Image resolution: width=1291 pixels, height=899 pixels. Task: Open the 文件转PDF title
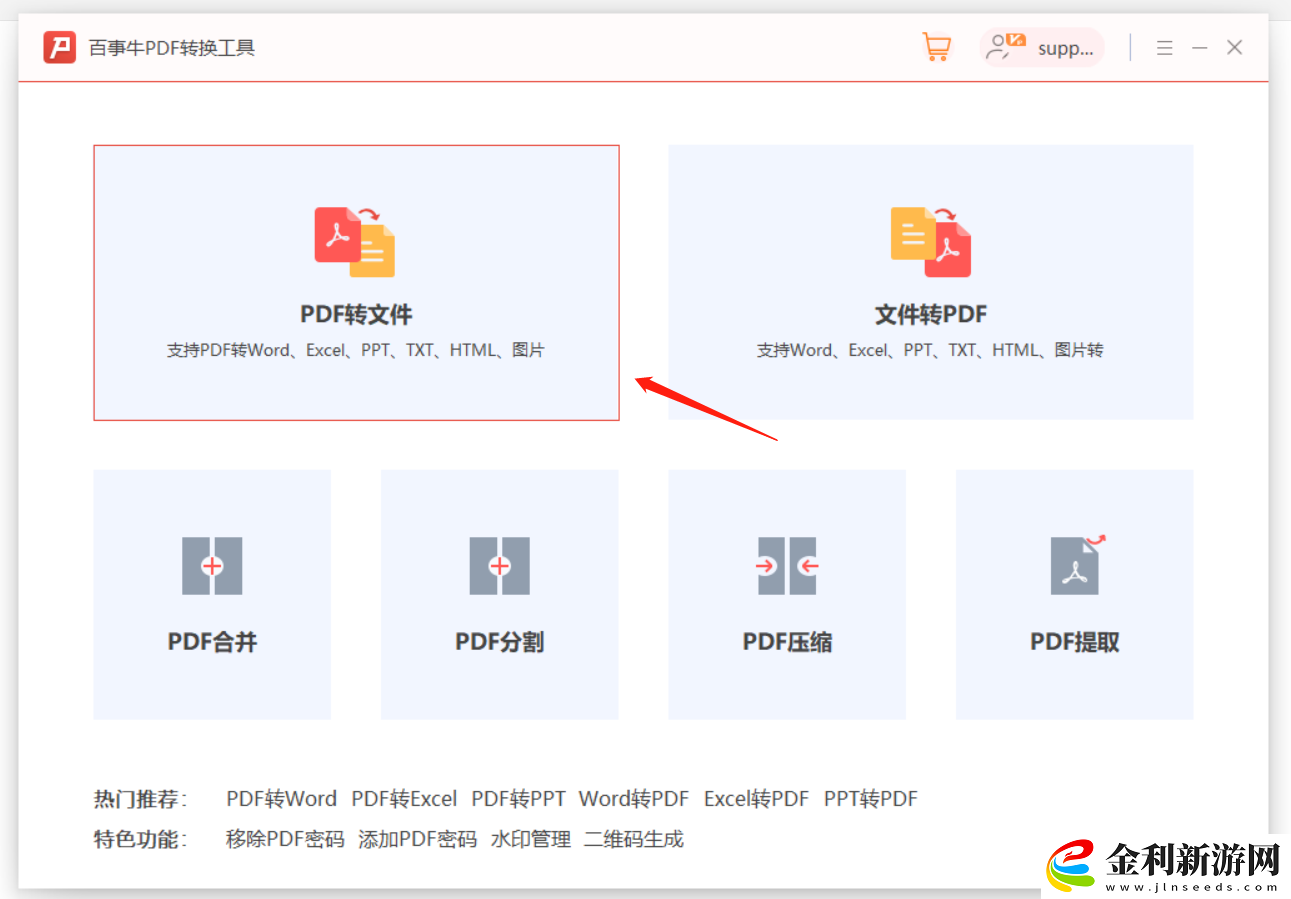931,314
